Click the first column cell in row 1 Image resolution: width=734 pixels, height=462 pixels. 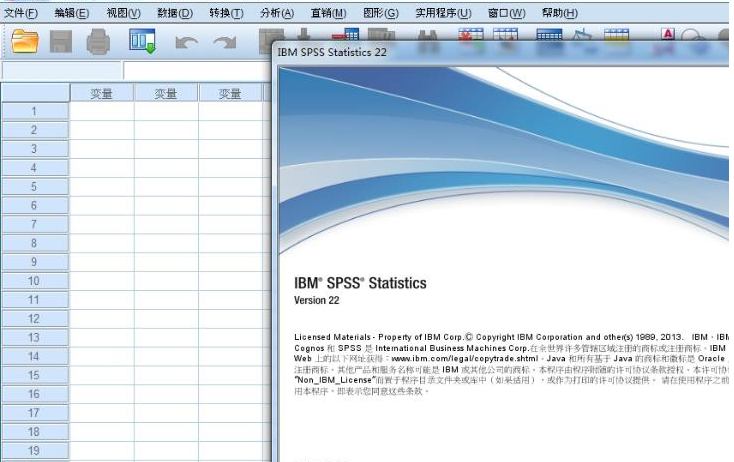point(102,111)
